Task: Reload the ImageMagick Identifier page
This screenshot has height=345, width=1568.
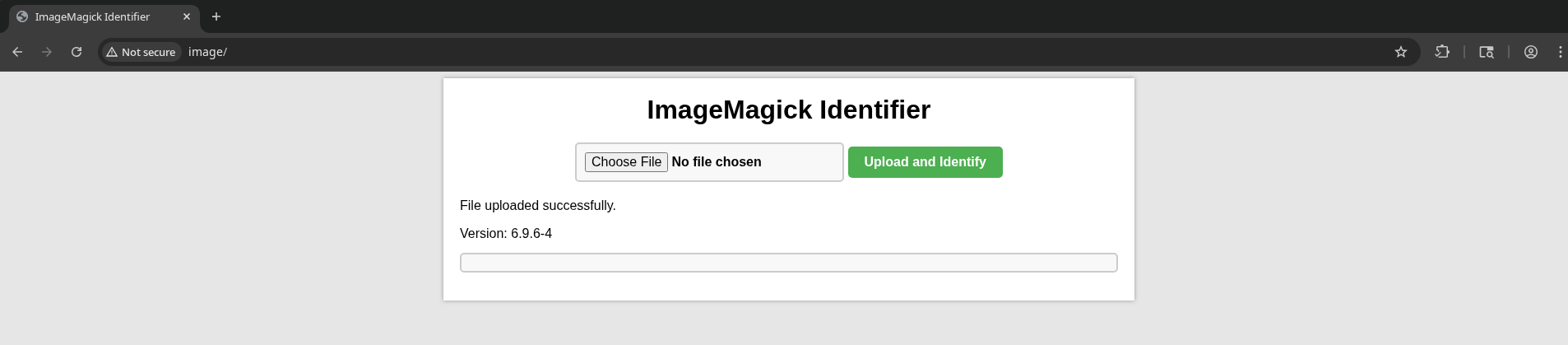Action: pos(77,52)
